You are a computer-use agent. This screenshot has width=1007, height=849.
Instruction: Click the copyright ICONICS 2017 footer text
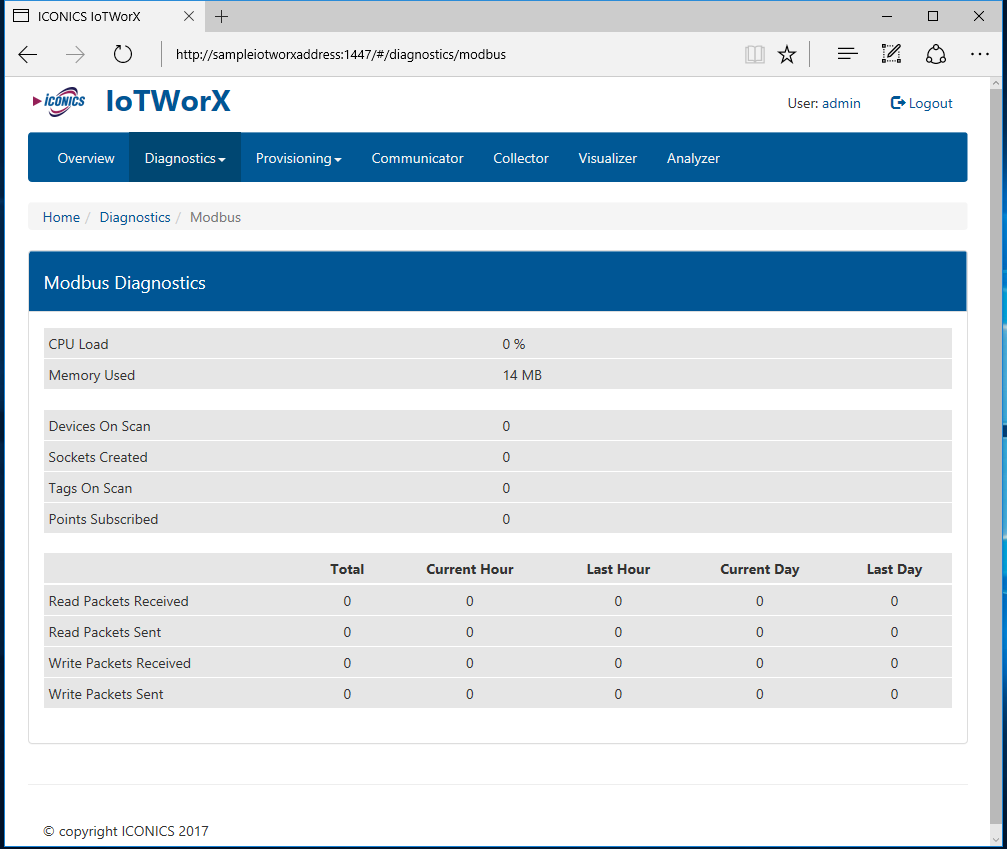click(126, 831)
